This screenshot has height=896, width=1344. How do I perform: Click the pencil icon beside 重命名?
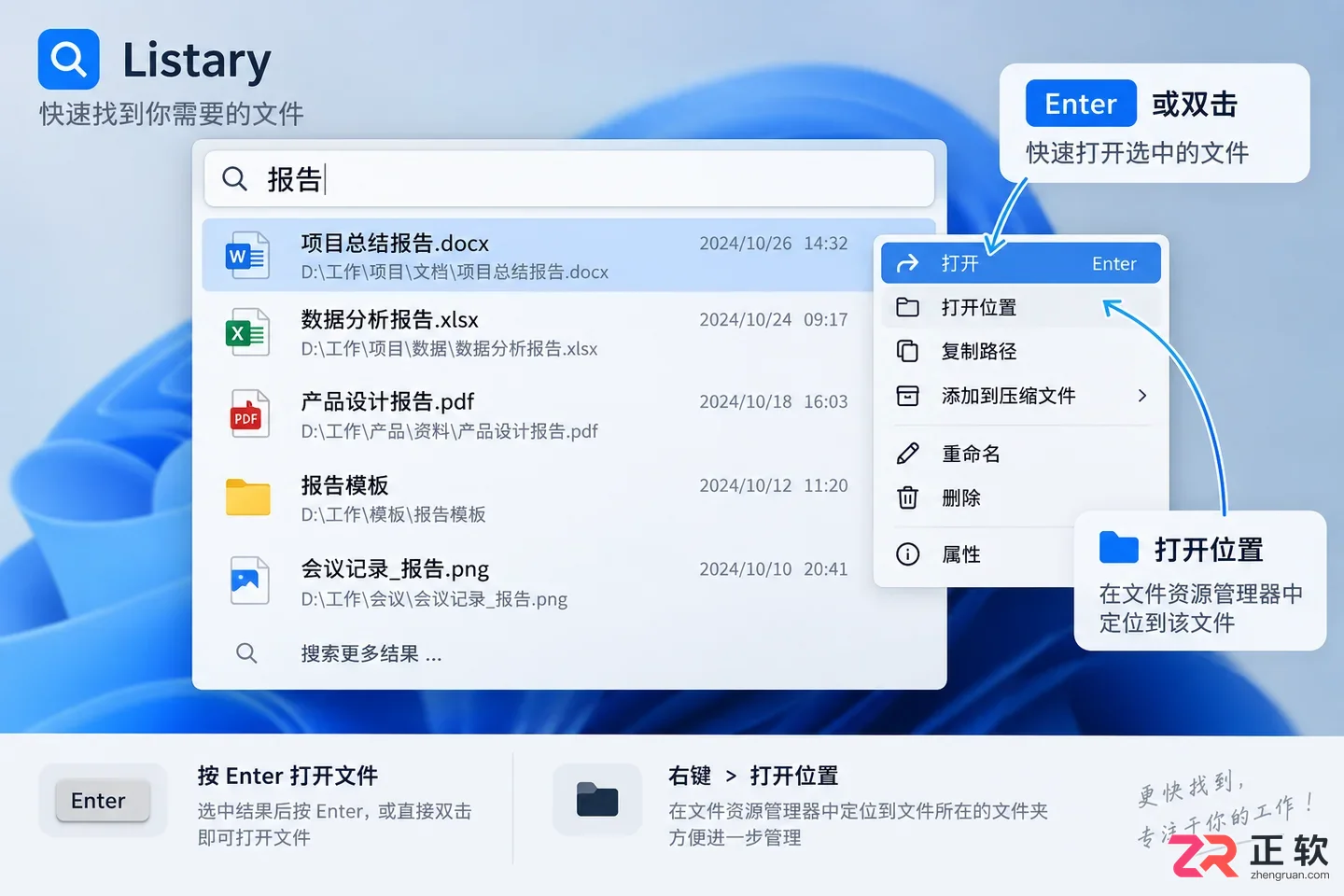(907, 454)
